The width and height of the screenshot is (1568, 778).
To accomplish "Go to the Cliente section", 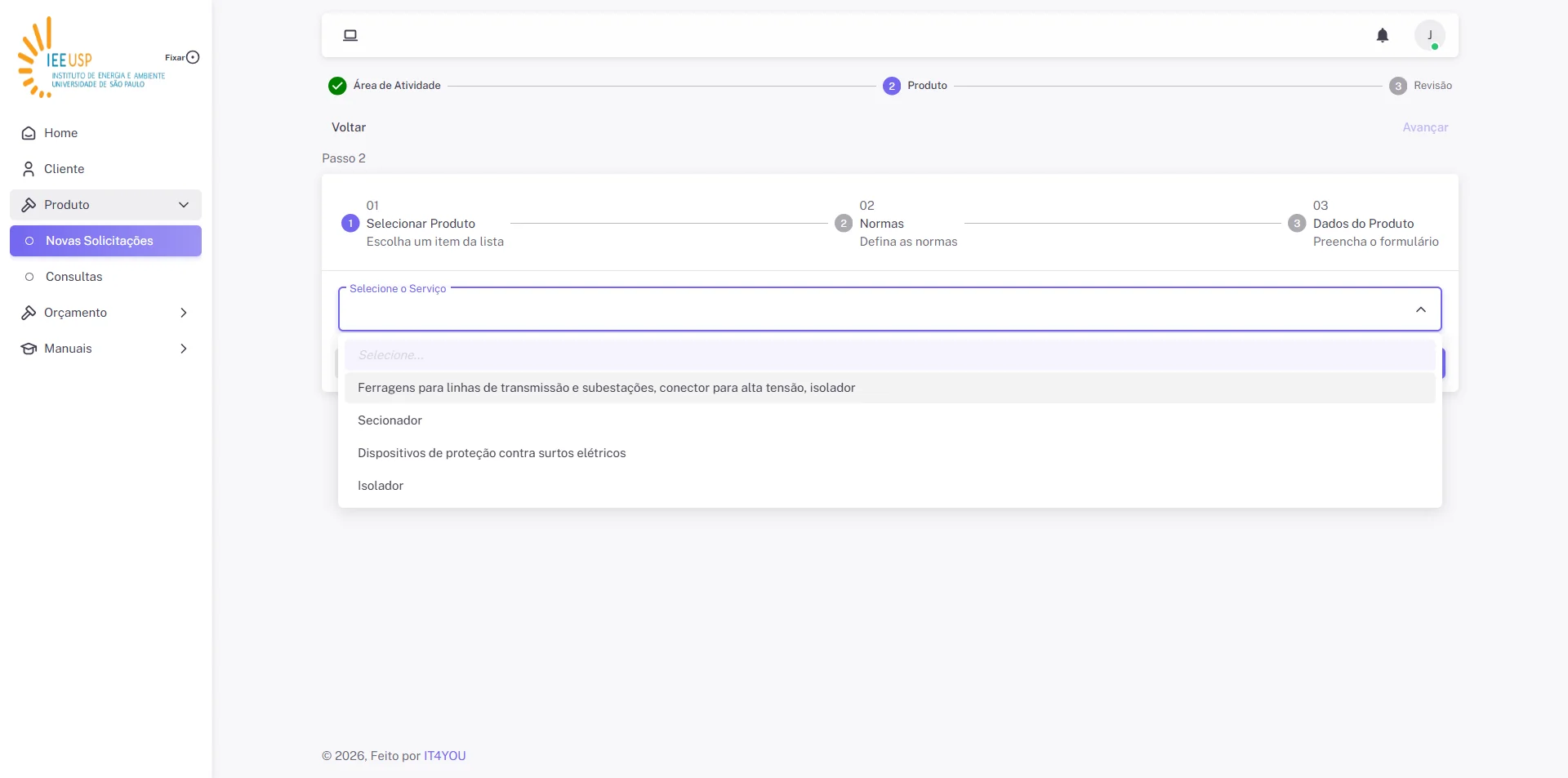I will pyautogui.click(x=105, y=169).
